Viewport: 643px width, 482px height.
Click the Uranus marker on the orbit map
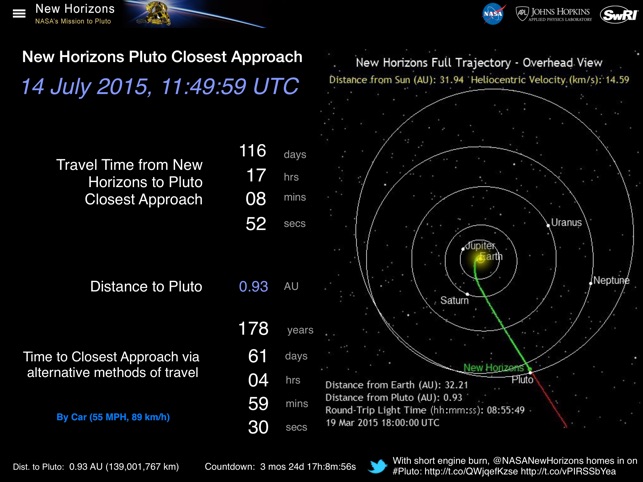(548, 225)
